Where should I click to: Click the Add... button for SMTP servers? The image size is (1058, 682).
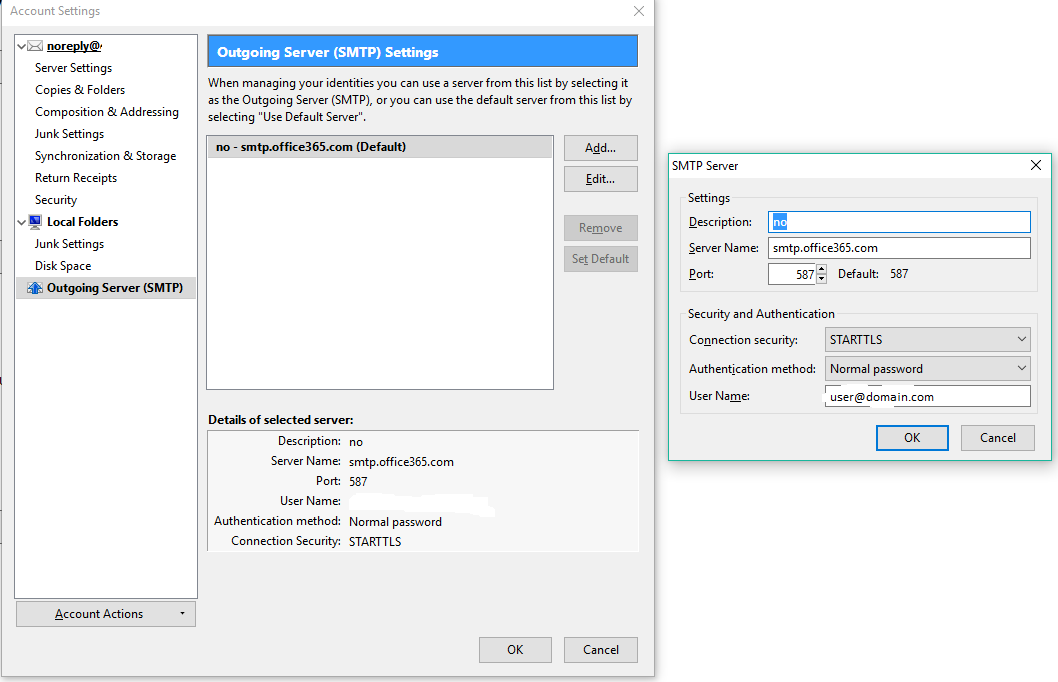click(600, 148)
